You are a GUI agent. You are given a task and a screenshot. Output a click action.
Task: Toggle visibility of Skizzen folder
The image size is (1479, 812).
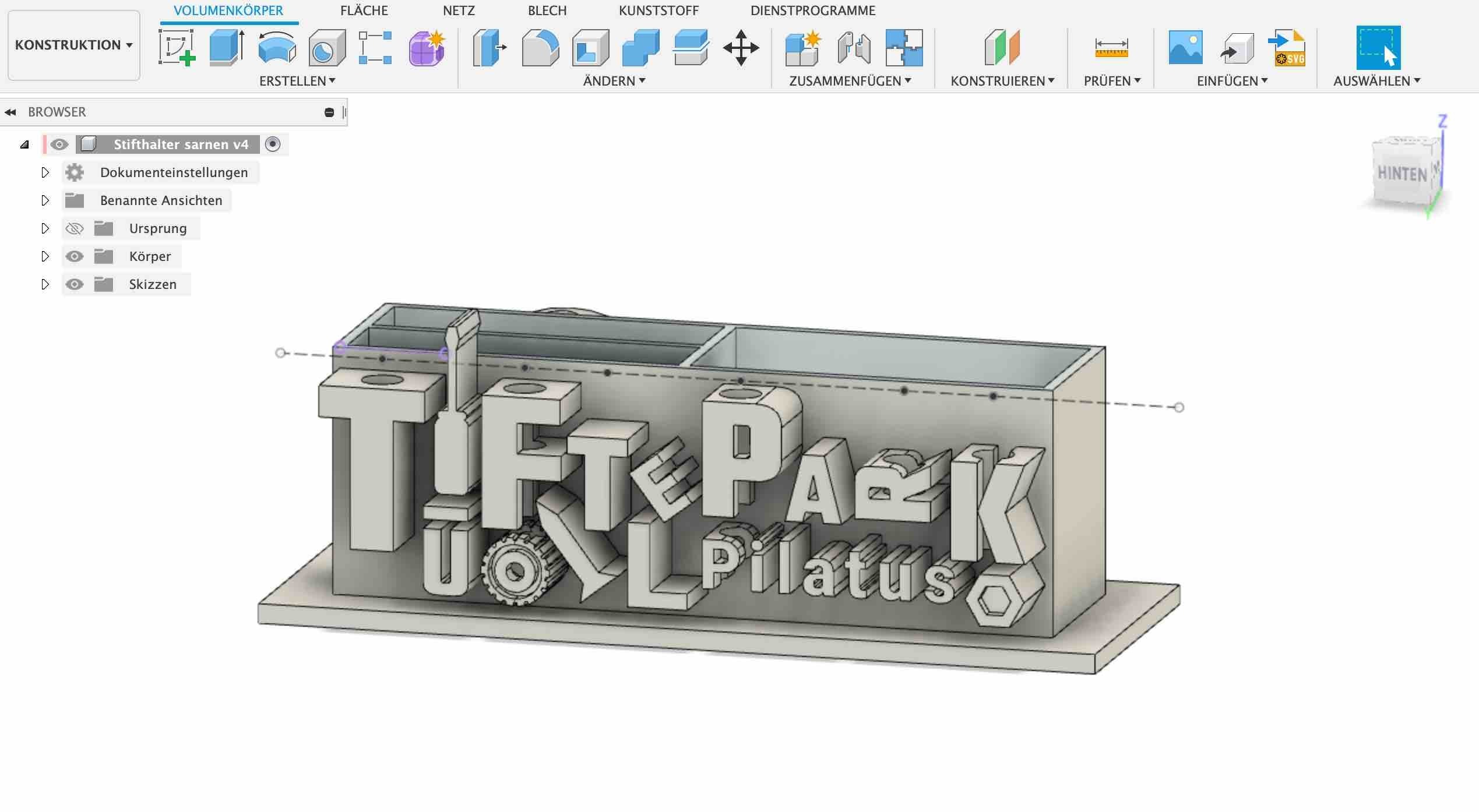coord(75,284)
